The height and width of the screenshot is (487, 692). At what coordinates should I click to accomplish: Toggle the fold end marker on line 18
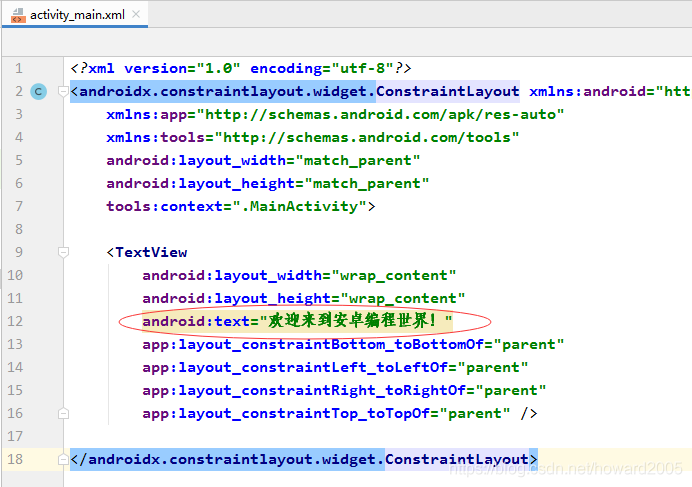63,459
